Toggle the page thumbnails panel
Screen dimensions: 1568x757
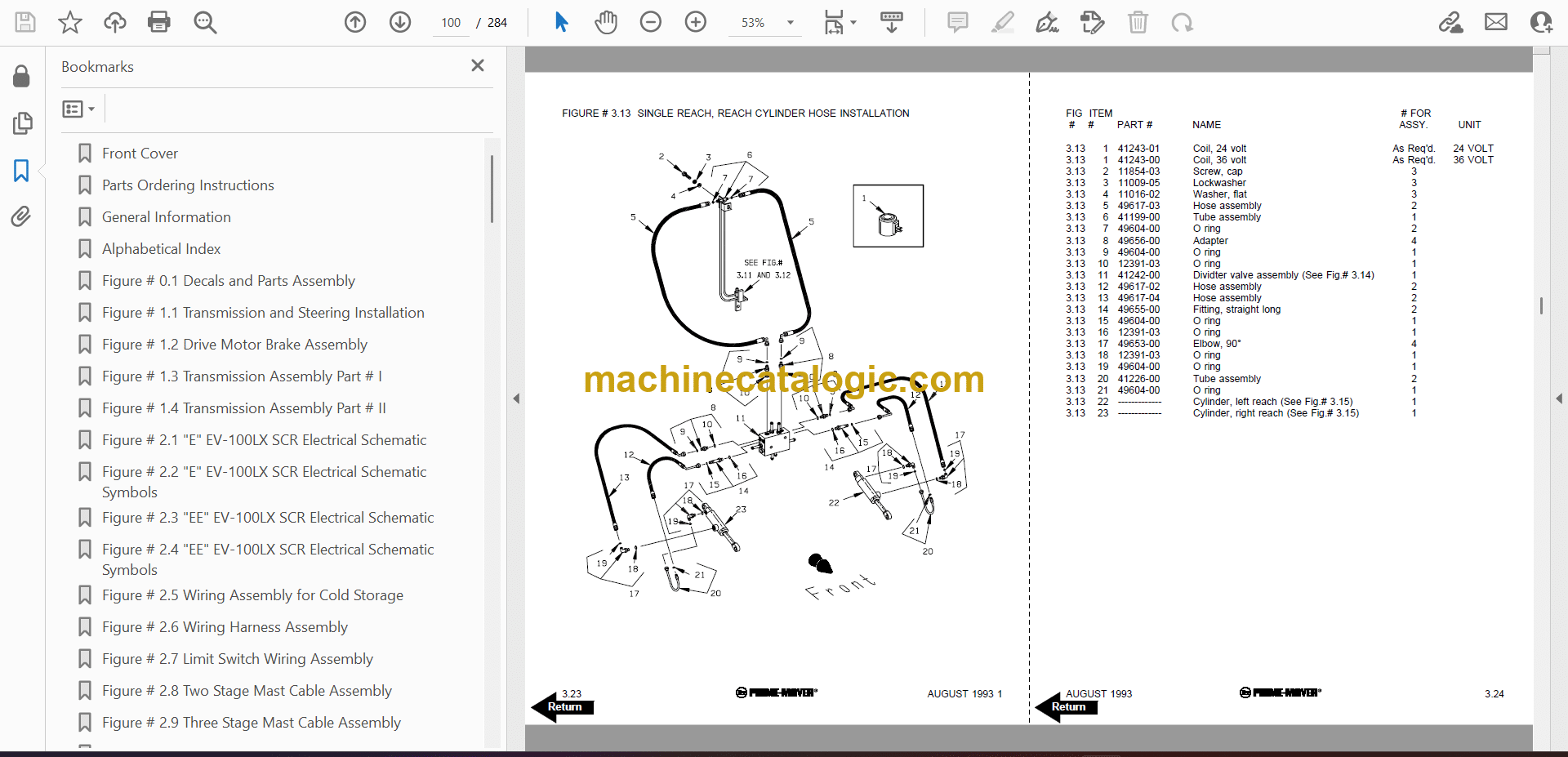point(22,123)
